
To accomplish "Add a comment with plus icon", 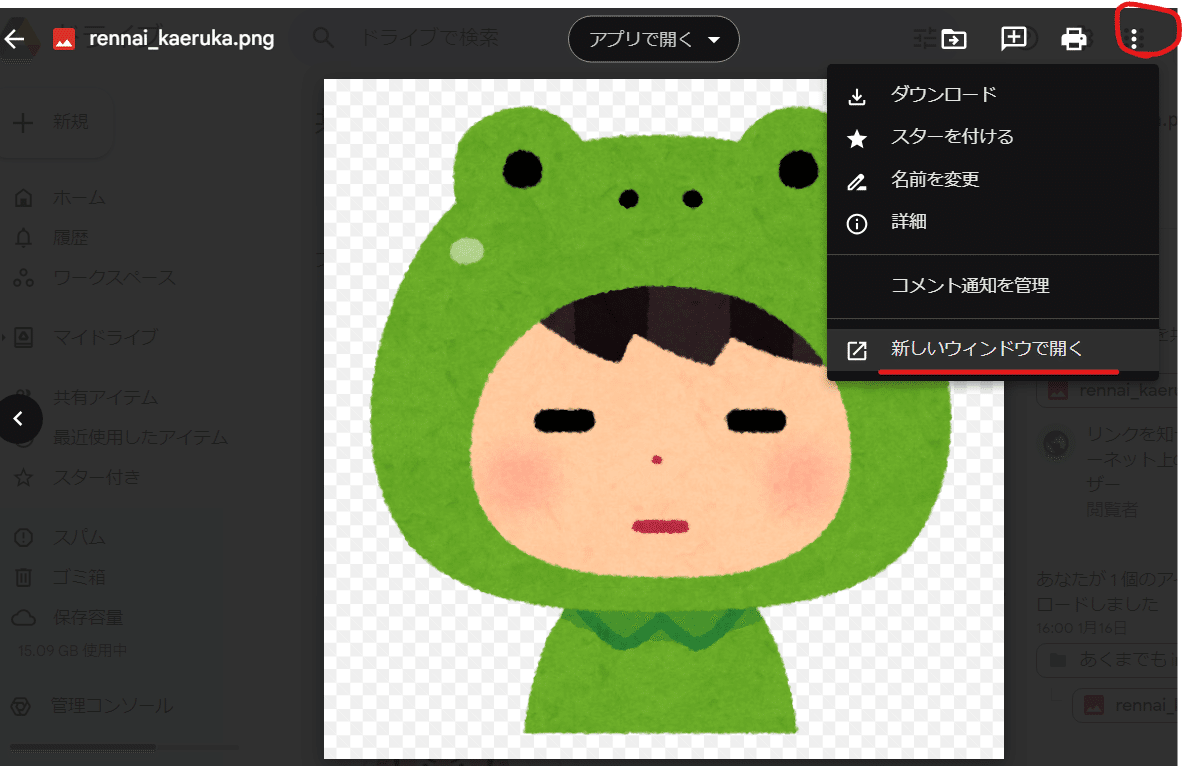I will (x=1013, y=38).
